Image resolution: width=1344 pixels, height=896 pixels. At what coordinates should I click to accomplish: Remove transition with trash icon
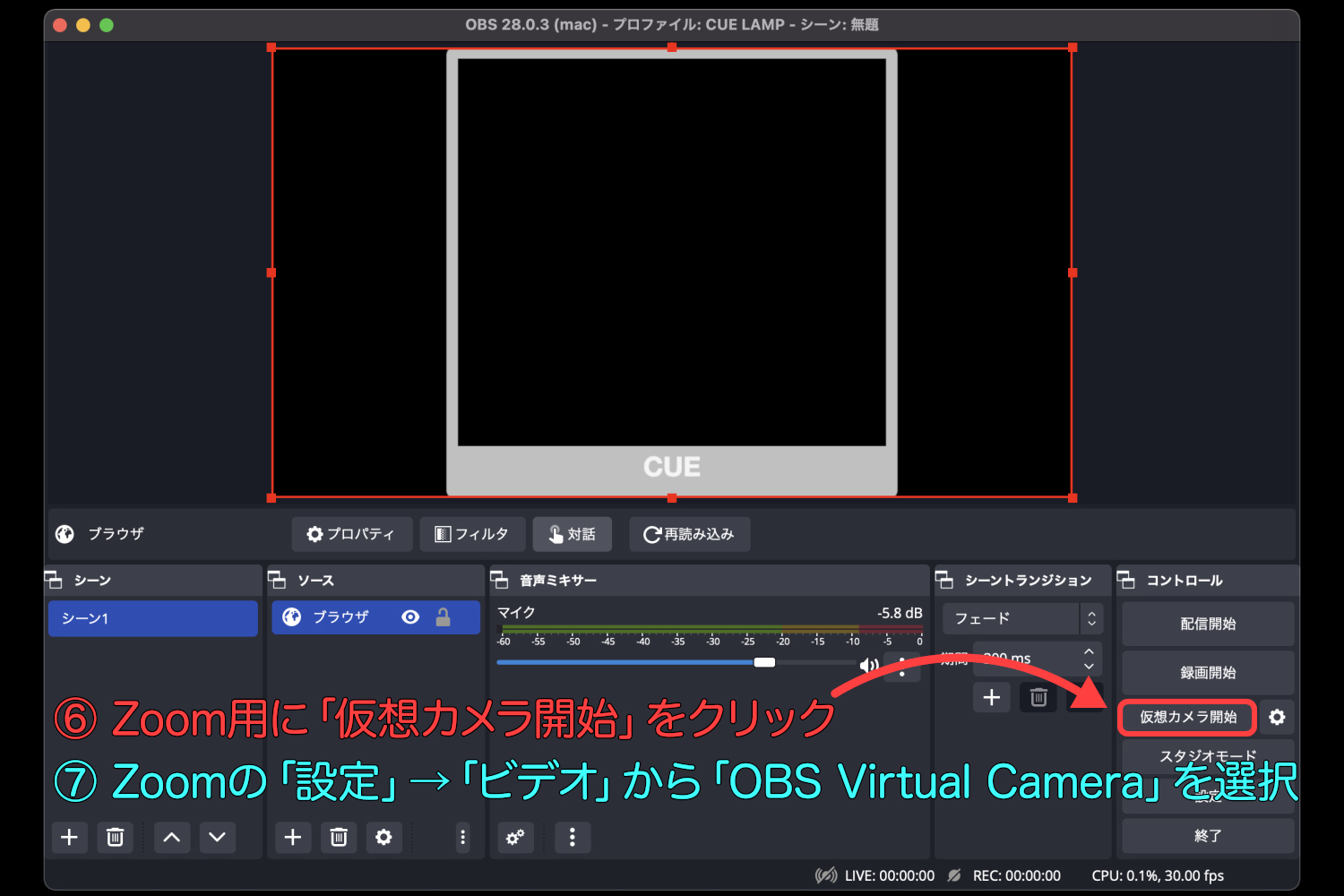[x=1038, y=697]
